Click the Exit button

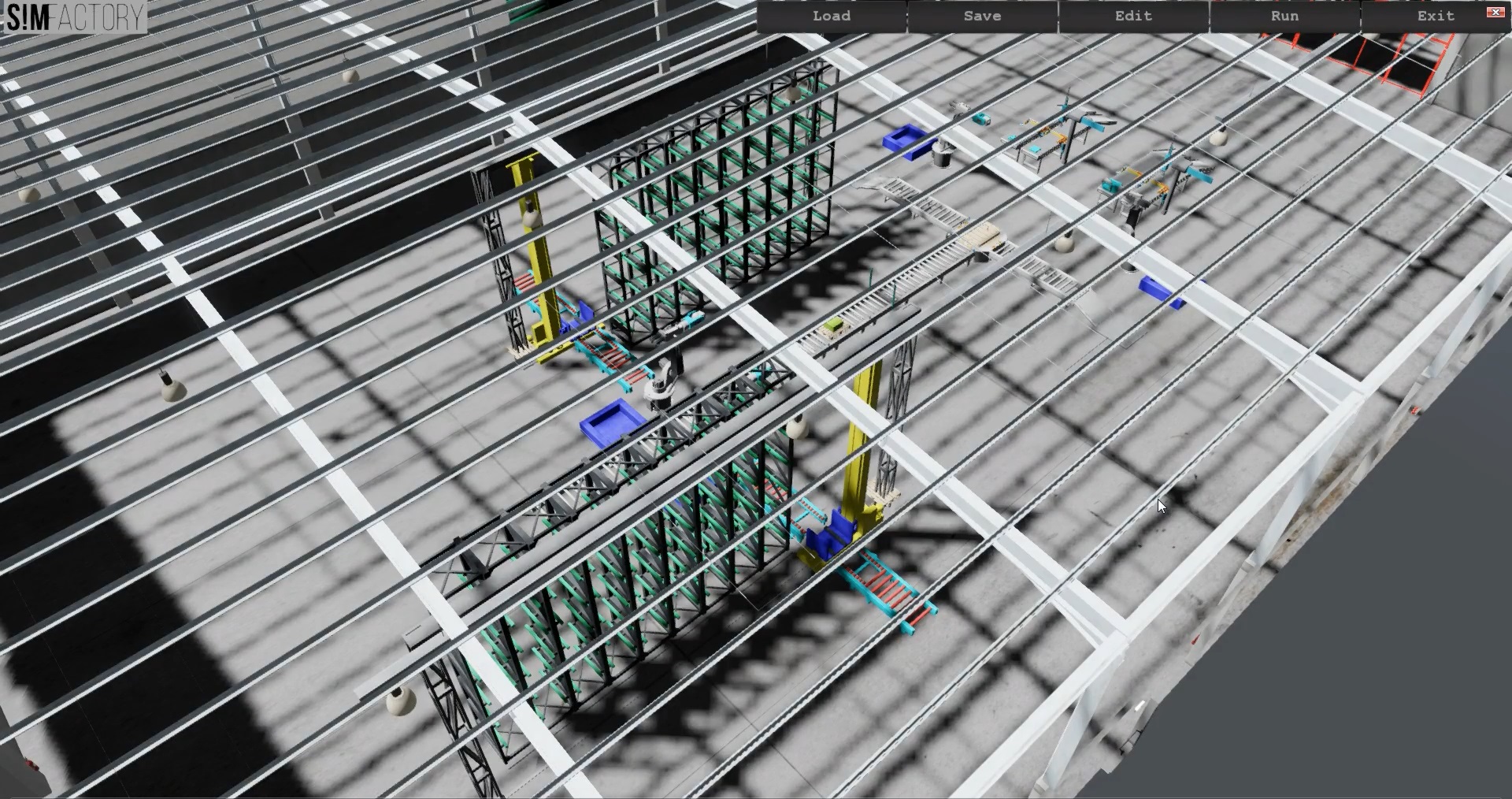click(x=1435, y=16)
